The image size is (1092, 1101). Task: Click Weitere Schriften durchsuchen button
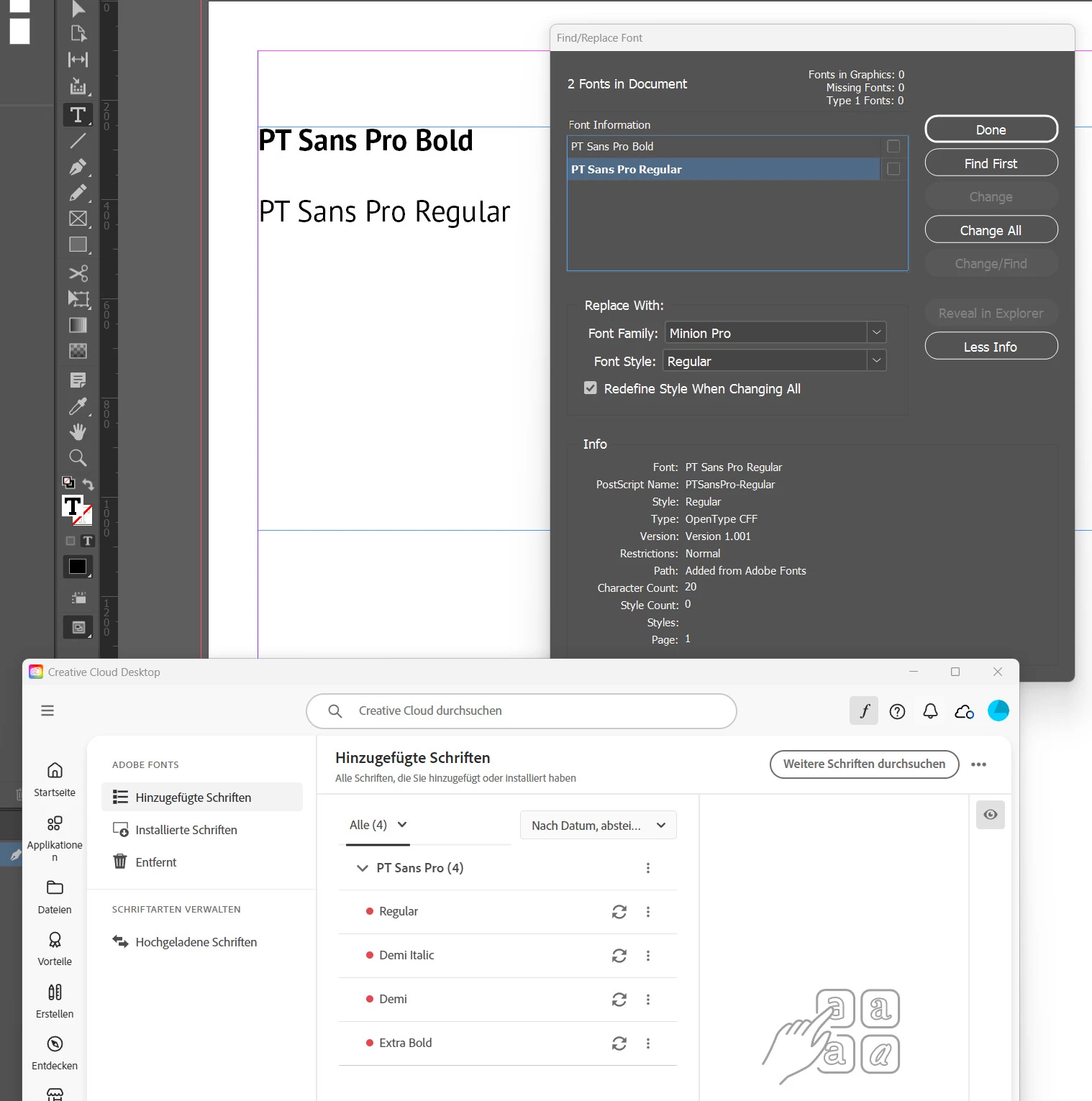864,764
